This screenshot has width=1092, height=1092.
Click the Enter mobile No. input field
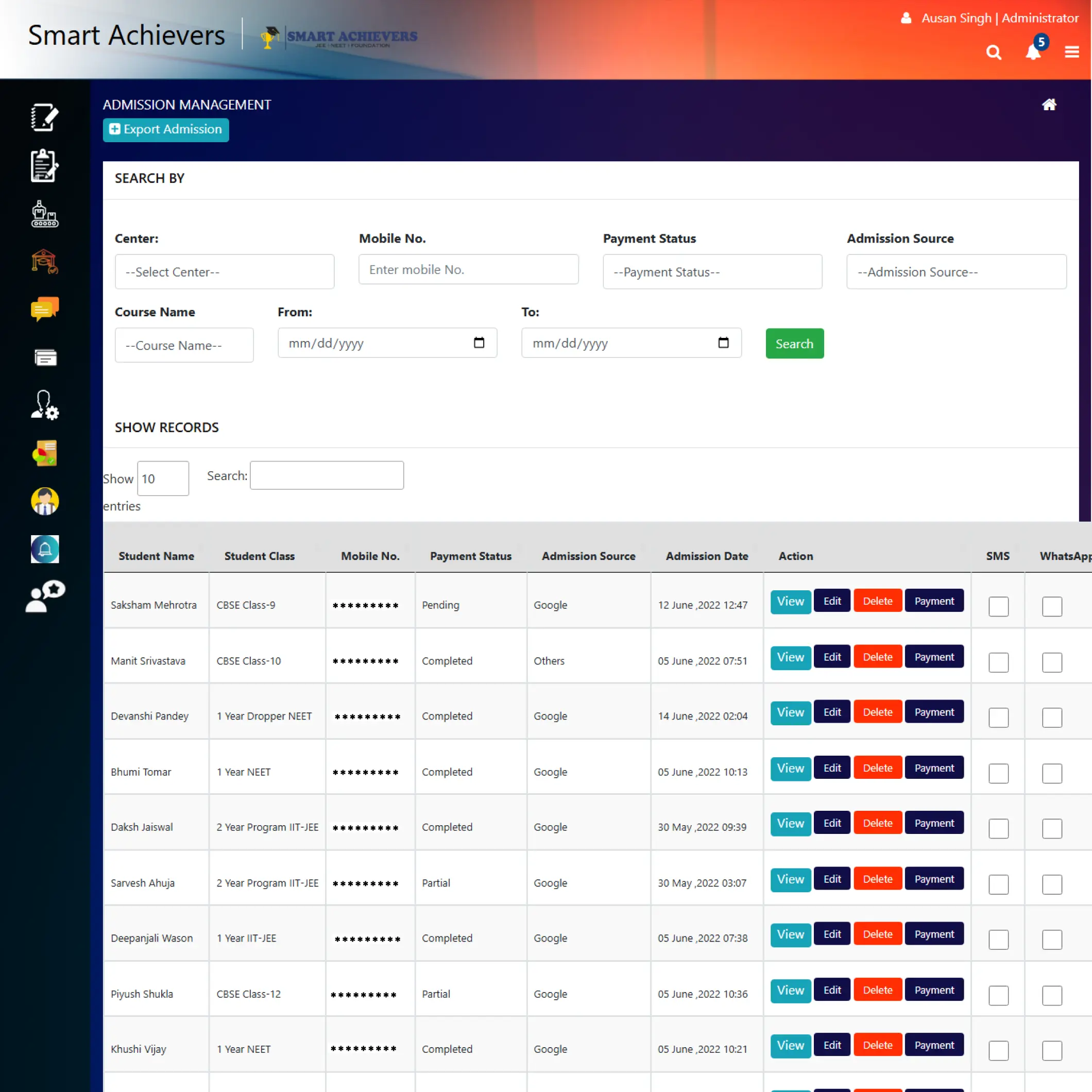[468, 269]
